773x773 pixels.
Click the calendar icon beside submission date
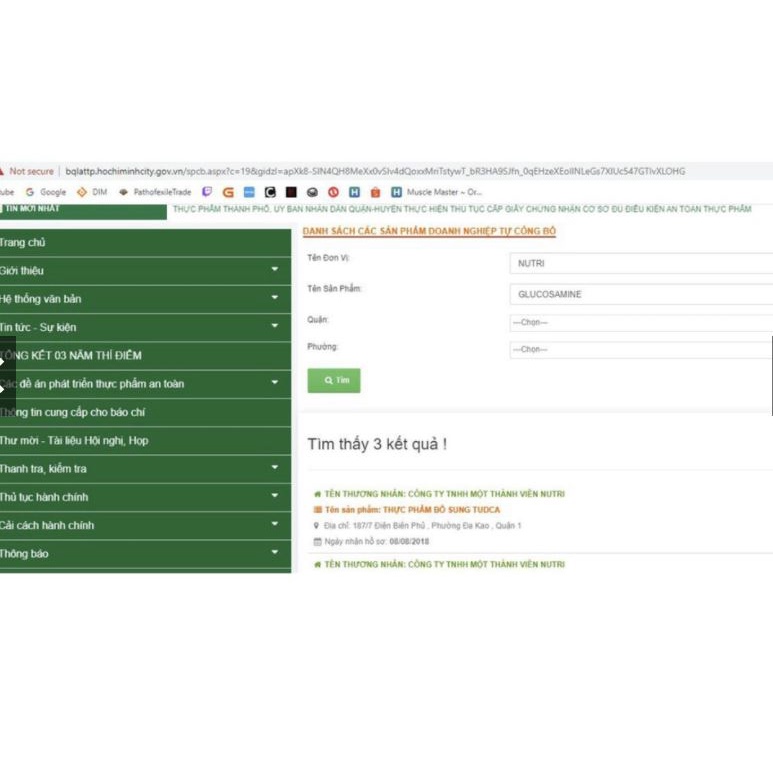317,542
